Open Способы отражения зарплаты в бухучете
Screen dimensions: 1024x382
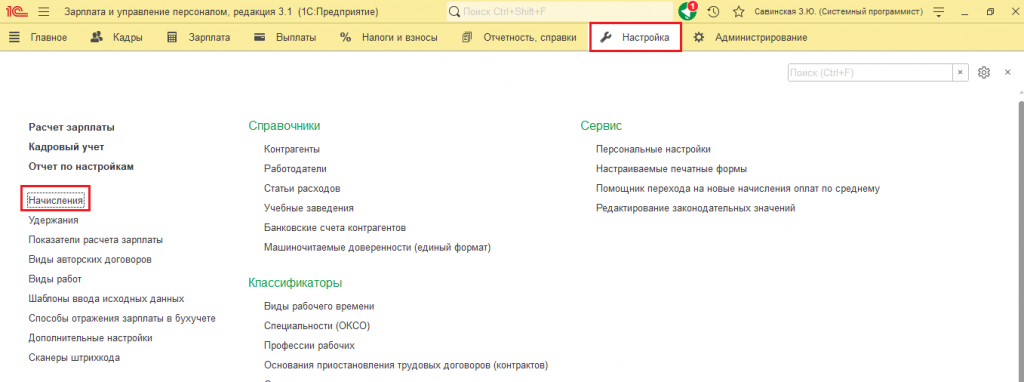[x=122, y=318]
